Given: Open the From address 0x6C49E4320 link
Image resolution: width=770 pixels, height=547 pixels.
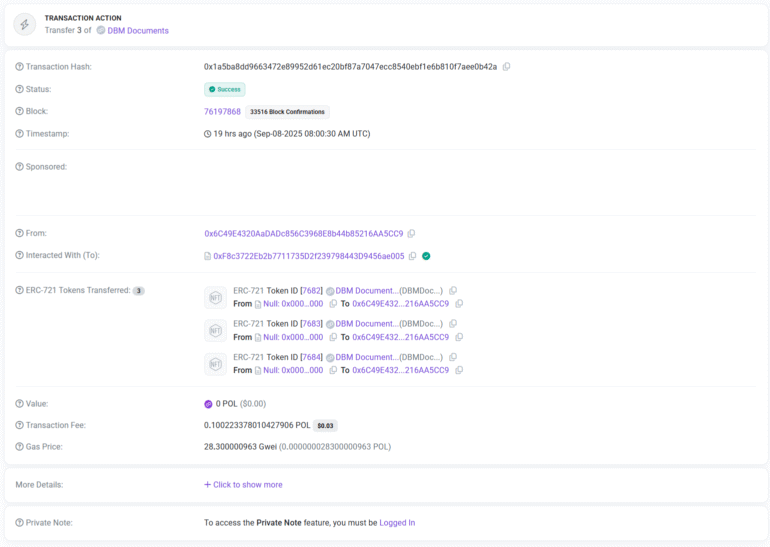Looking at the screenshot, I should pyautogui.click(x=303, y=234).
